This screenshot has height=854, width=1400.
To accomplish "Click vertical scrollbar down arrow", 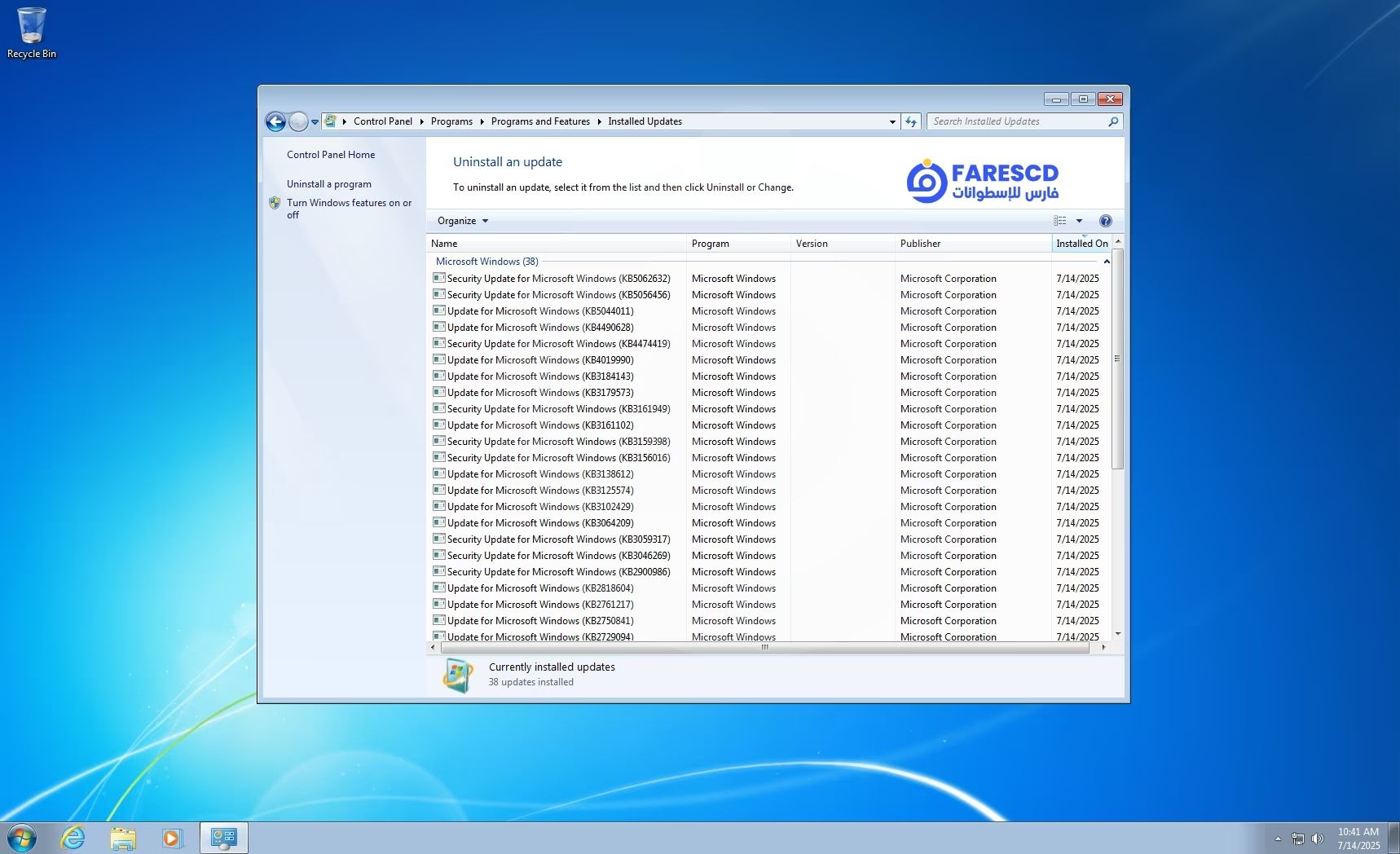I will point(1118,634).
